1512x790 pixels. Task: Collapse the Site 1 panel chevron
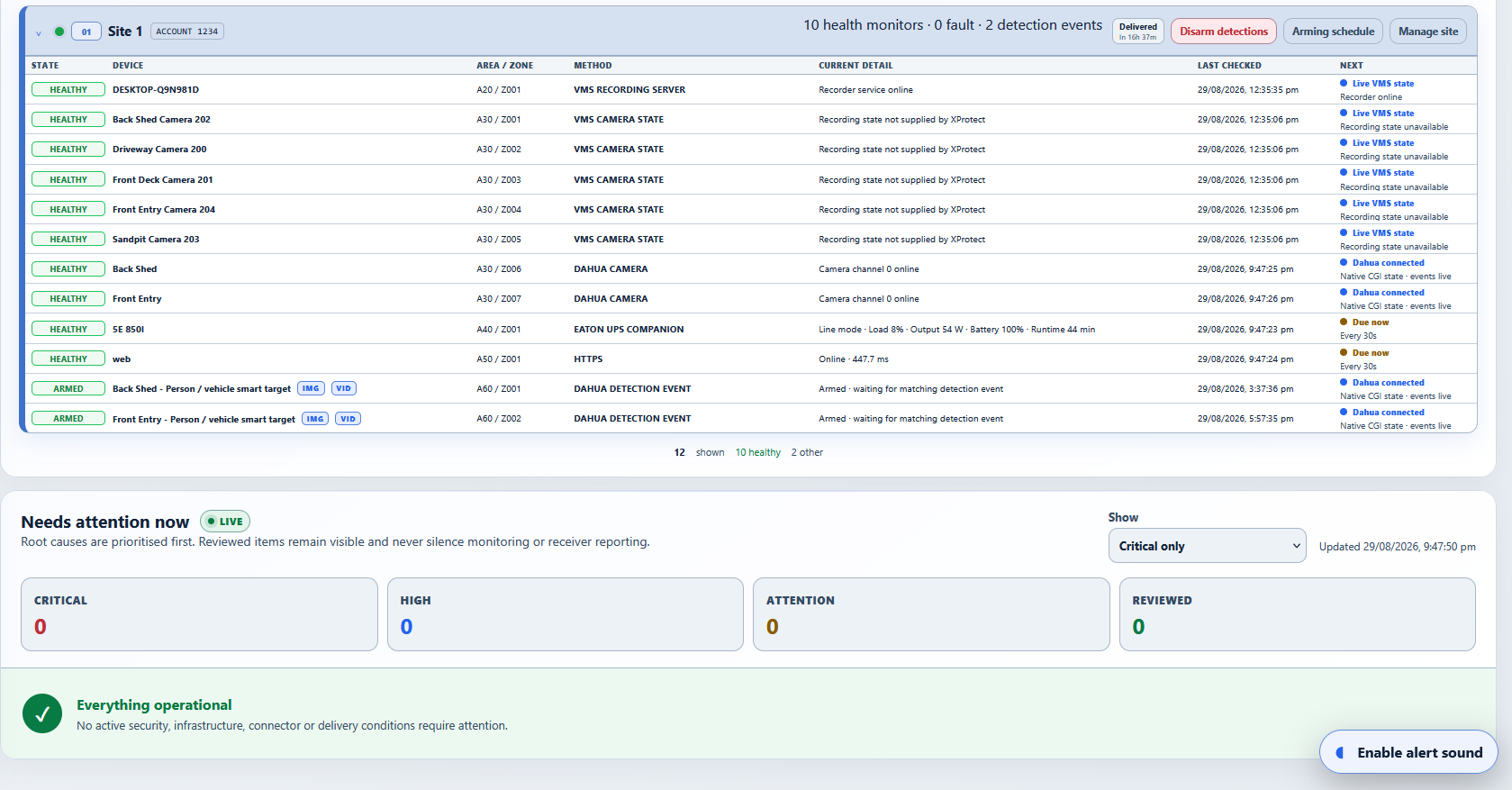[x=39, y=32]
